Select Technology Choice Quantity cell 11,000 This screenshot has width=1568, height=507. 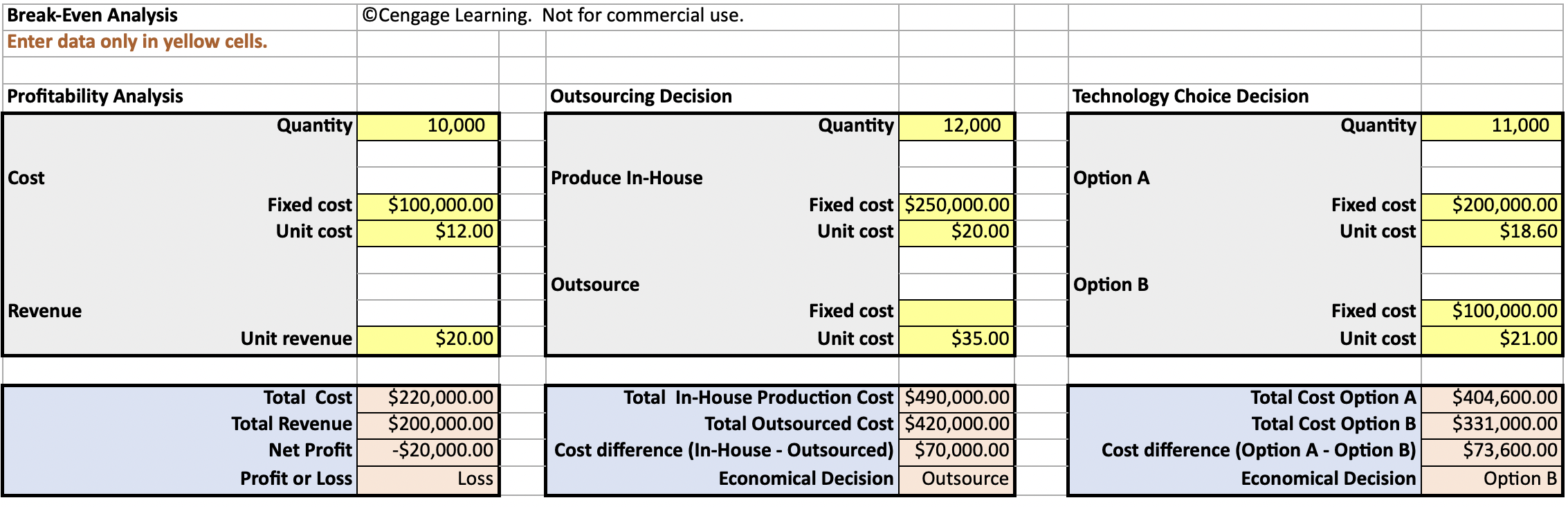tap(1491, 126)
